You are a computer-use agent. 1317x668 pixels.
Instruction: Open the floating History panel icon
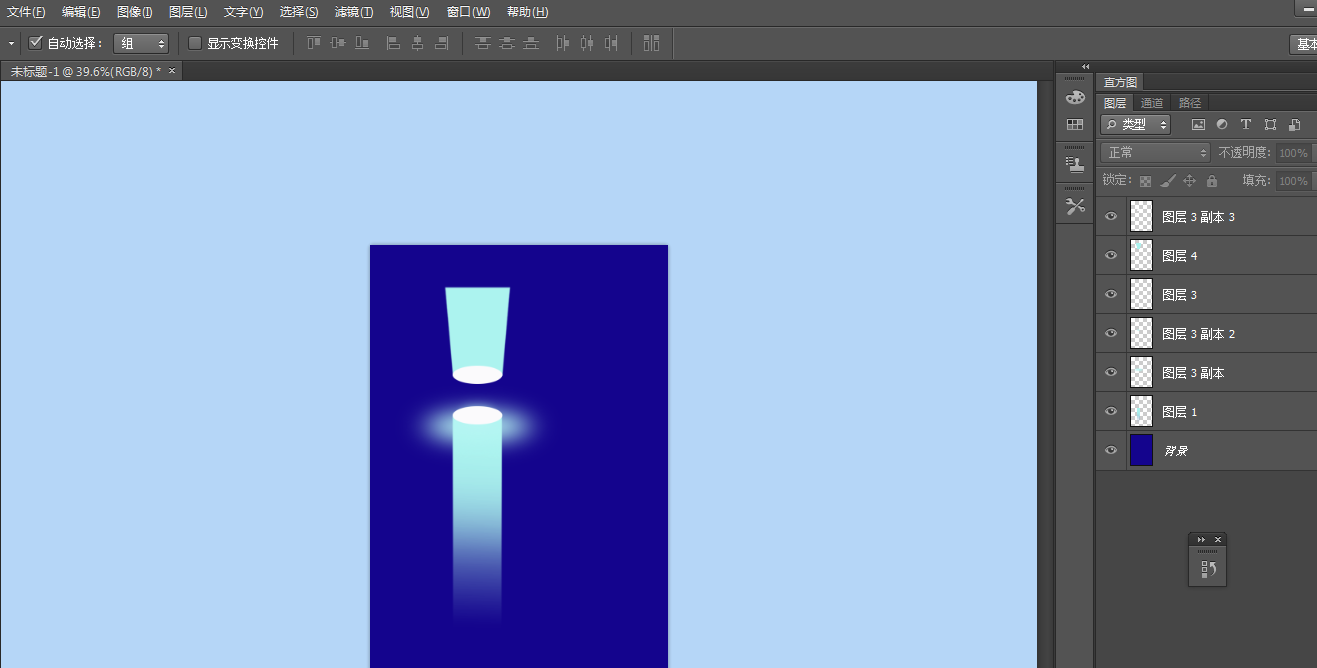(1207, 569)
